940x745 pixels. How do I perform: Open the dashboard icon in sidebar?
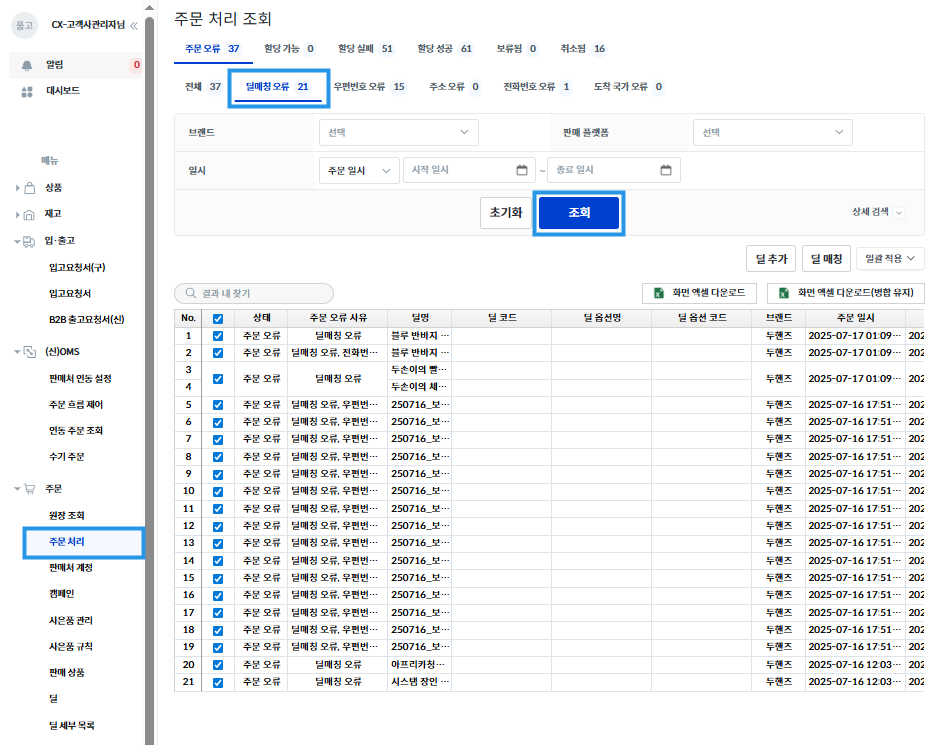point(27,91)
